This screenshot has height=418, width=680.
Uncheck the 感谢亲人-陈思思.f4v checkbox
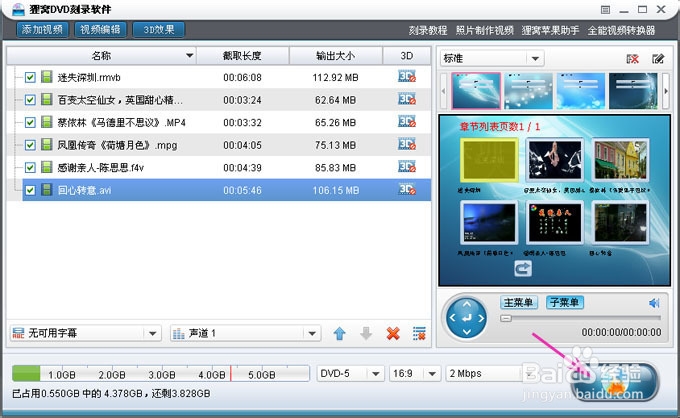[30, 168]
